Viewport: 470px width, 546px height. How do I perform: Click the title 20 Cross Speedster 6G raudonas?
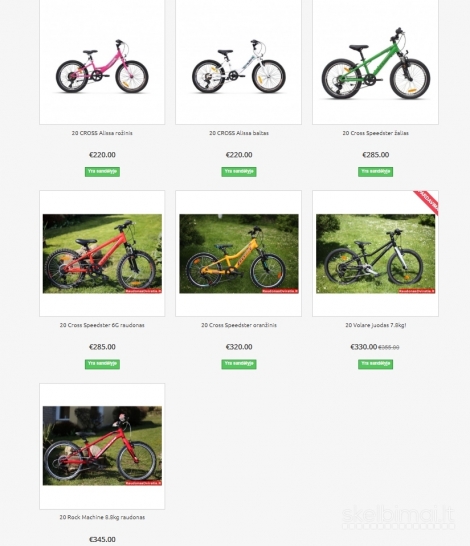coord(102,325)
